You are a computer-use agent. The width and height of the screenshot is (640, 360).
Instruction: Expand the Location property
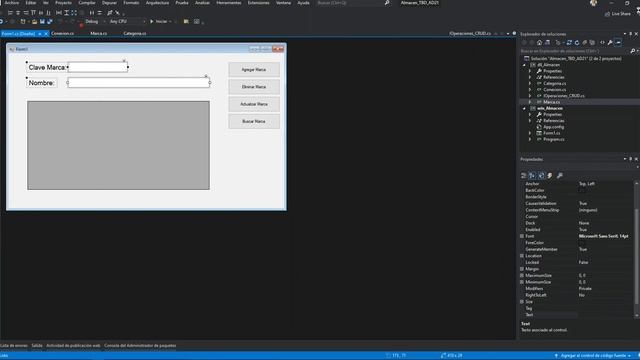point(522,256)
